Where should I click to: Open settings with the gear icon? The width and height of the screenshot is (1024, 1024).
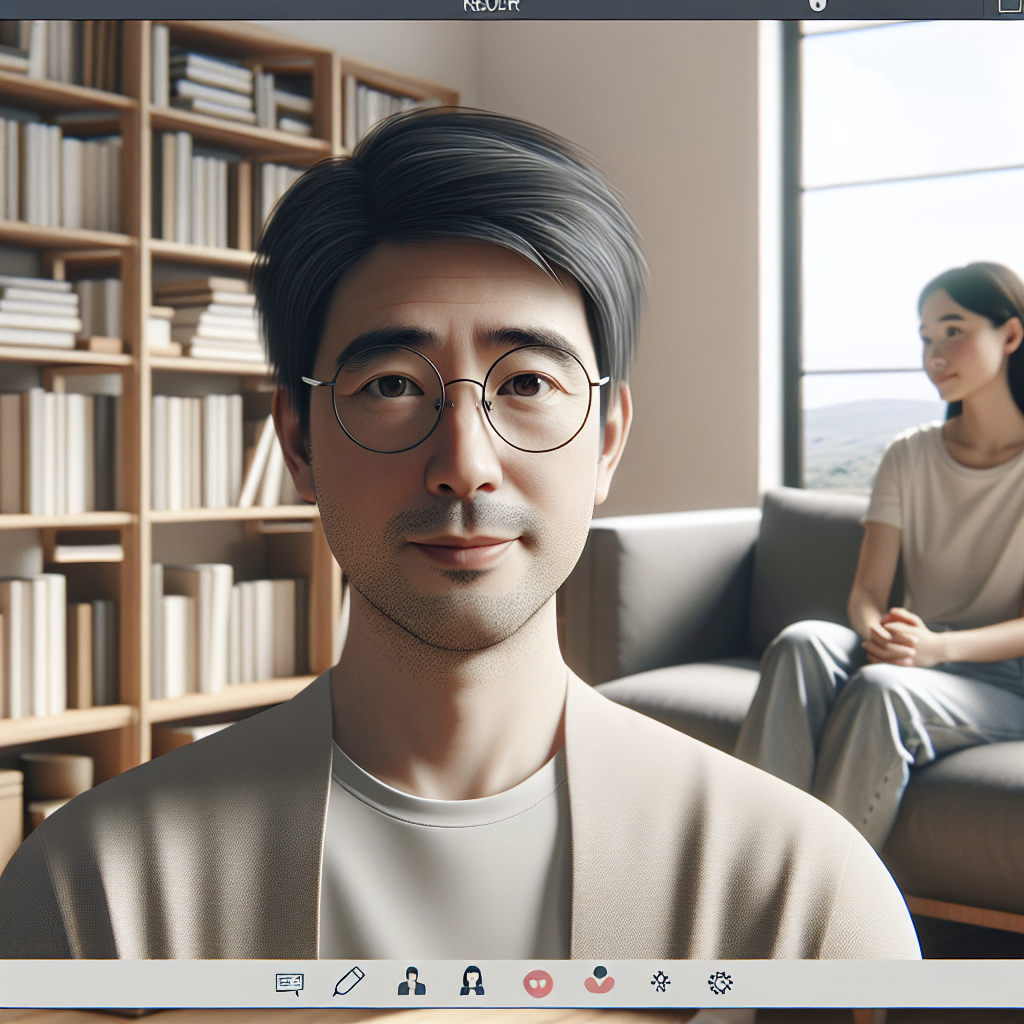pos(720,982)
